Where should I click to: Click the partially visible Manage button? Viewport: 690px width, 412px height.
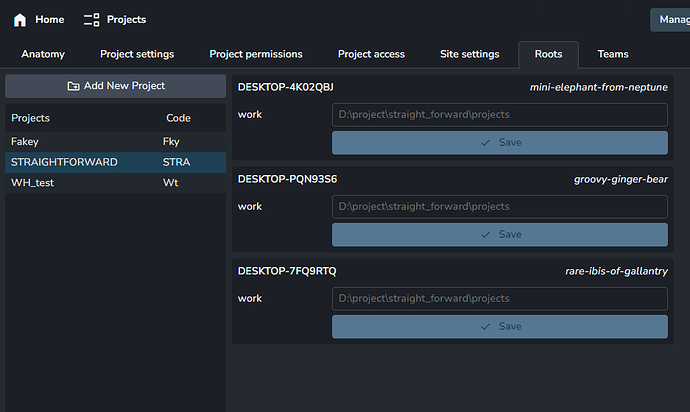[670, 20]
